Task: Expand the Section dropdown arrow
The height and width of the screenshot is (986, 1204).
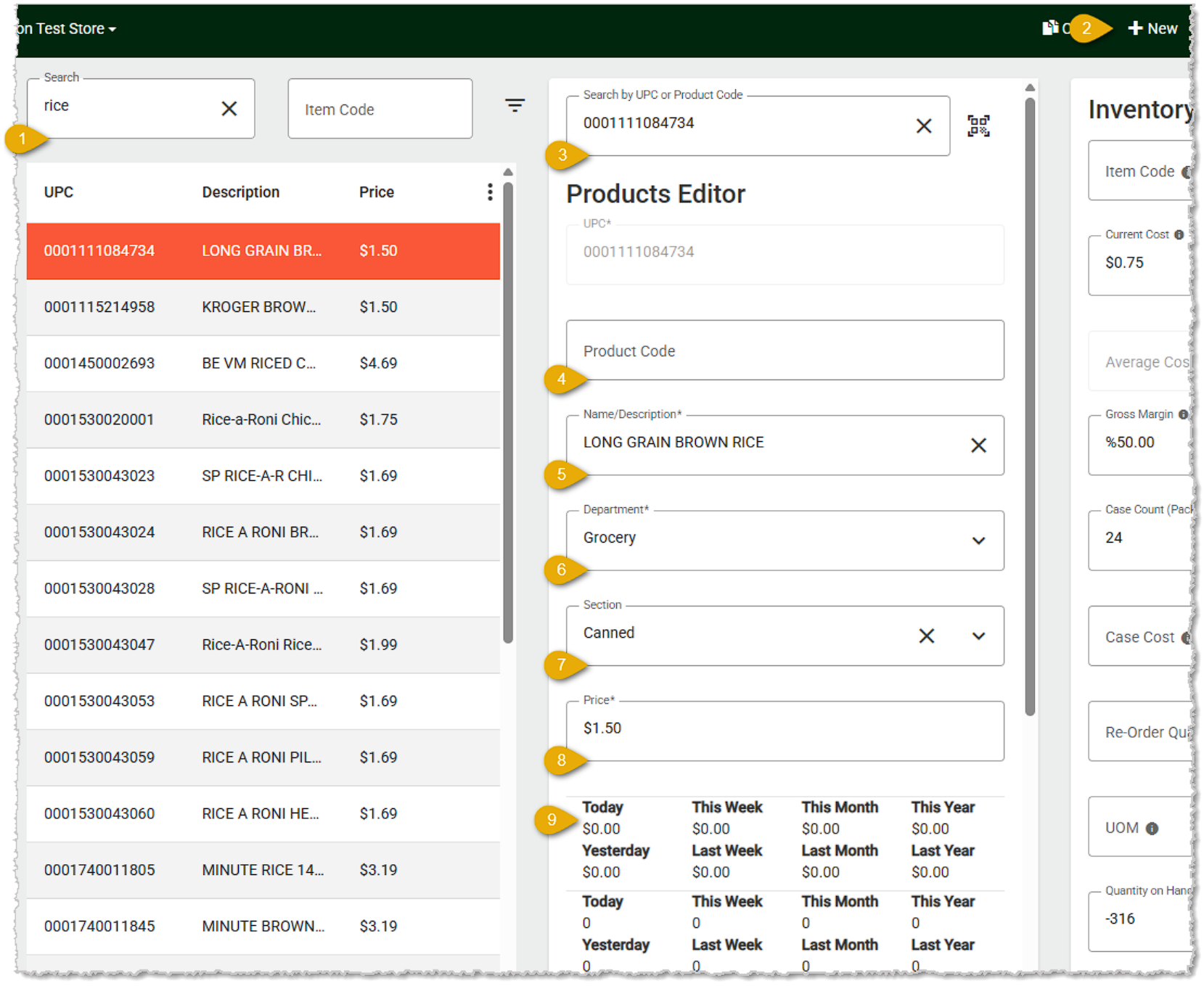Action: 978,636
